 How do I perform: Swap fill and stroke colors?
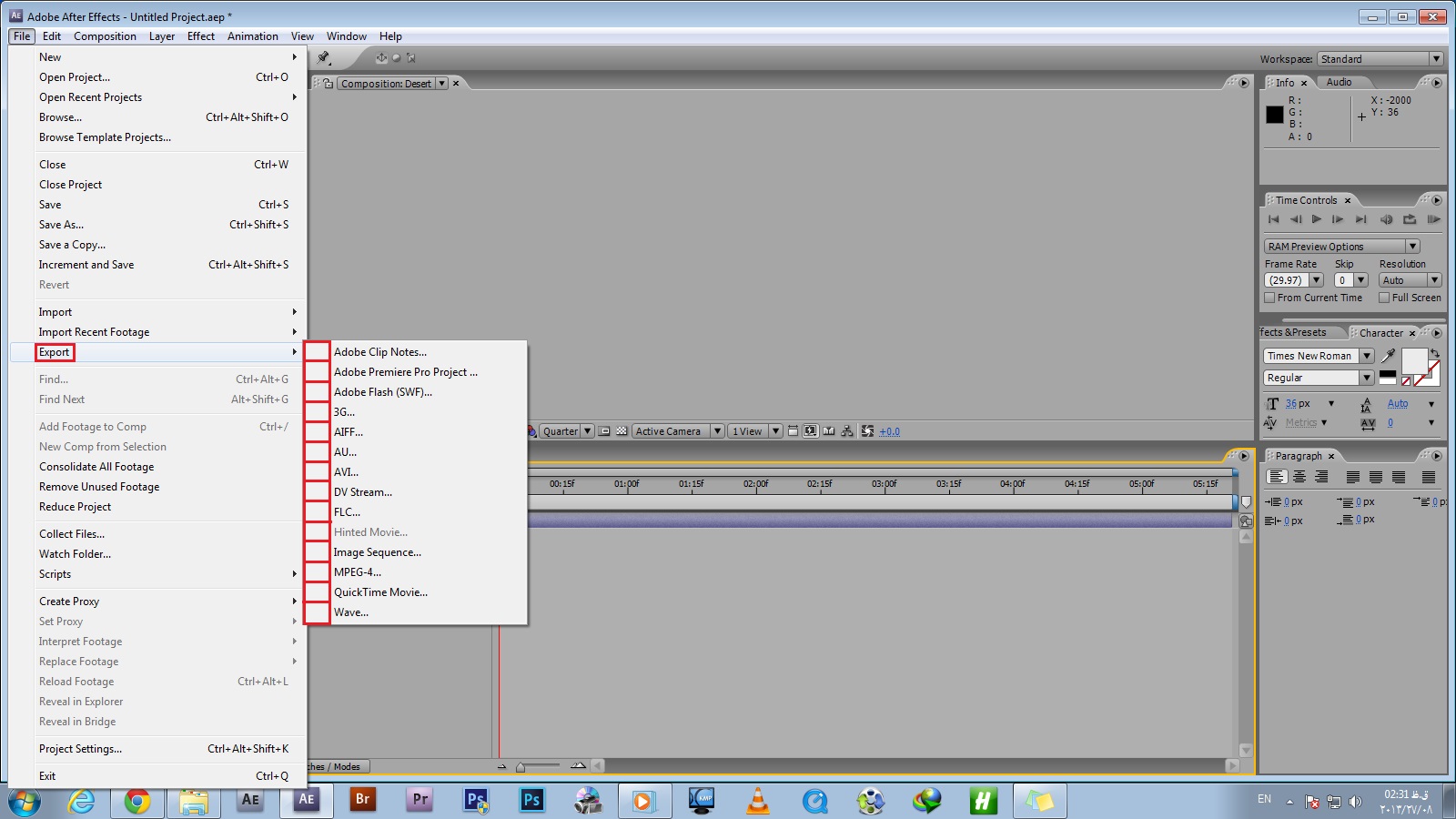(1435, 353)
